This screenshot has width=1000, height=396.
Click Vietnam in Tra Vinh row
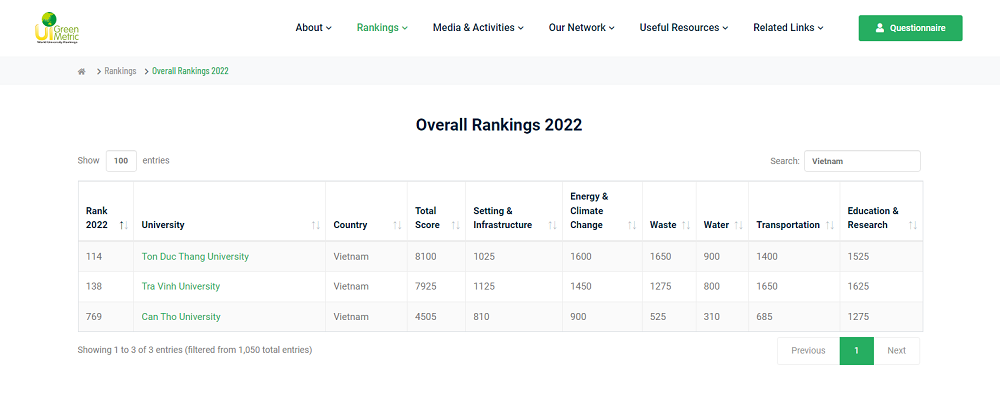[x=351, y=286]
